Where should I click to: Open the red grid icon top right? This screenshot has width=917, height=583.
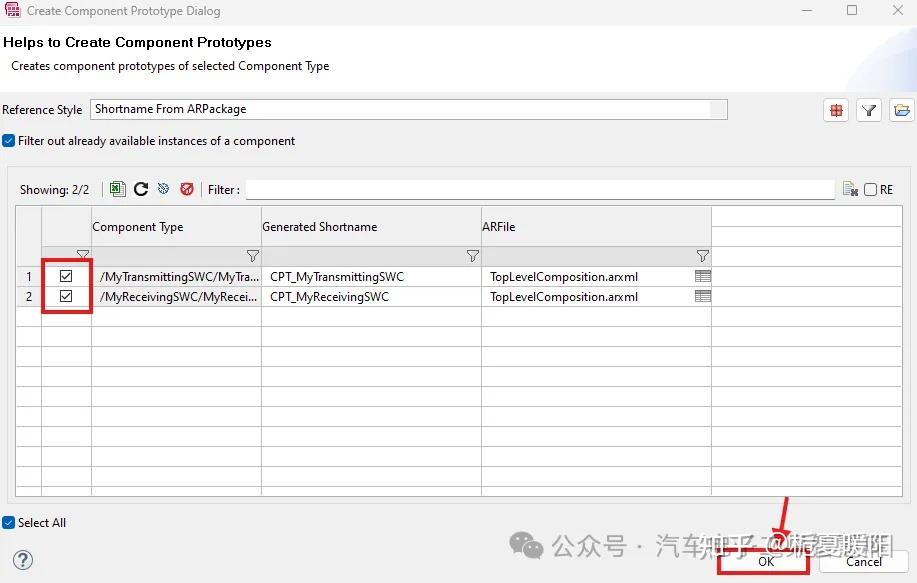click(835, 110)
